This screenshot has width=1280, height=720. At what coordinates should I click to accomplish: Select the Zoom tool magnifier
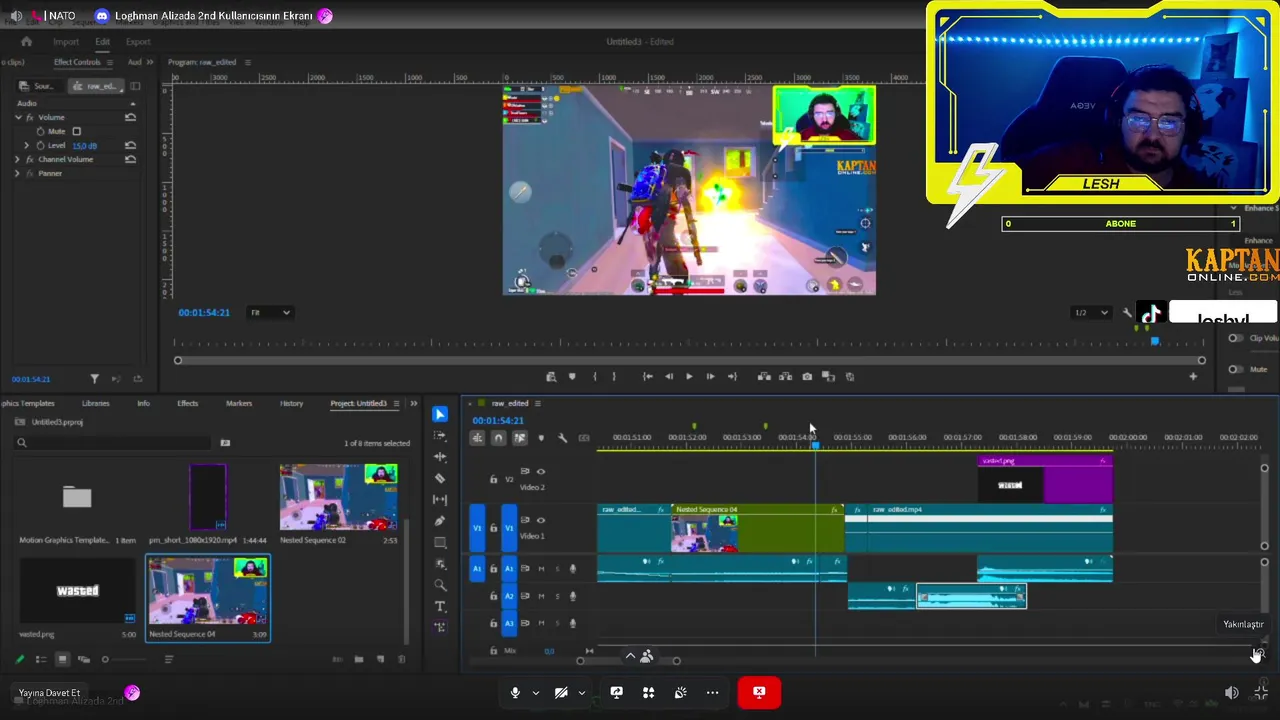pyautogui.click(x=440, y=585)
